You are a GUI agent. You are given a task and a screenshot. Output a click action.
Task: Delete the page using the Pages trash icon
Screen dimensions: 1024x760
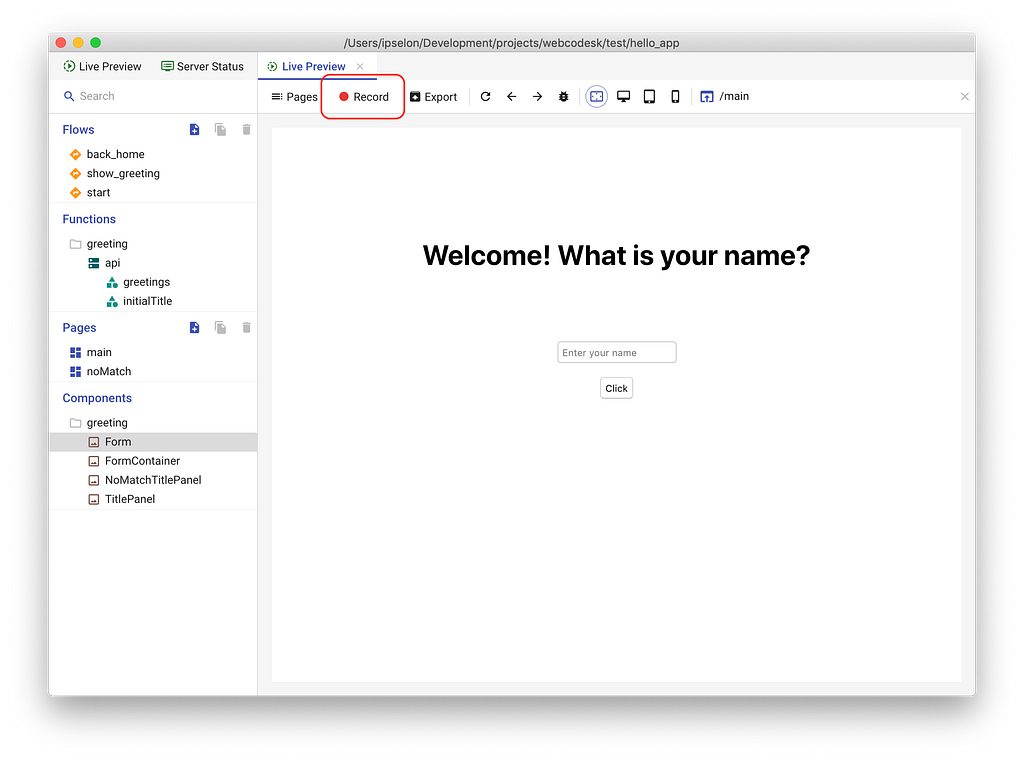246,328
